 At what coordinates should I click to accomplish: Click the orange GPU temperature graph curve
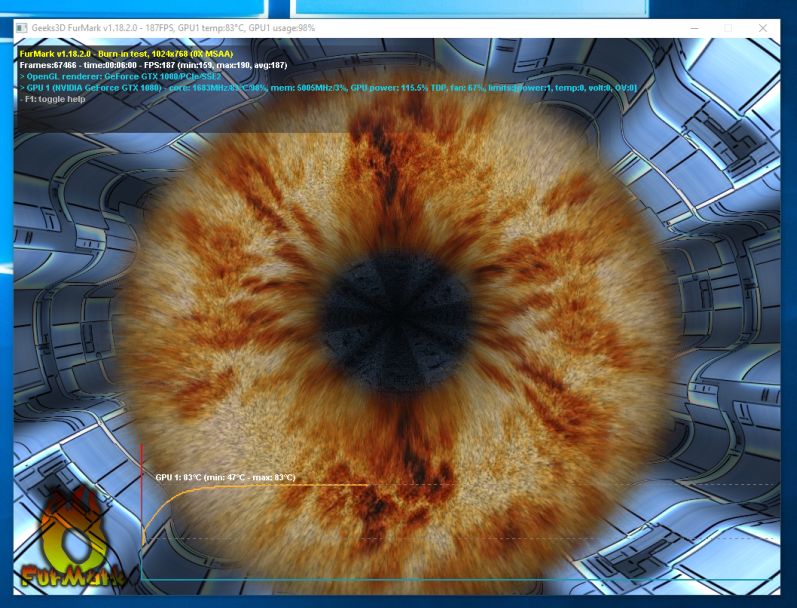pos(254,487)
